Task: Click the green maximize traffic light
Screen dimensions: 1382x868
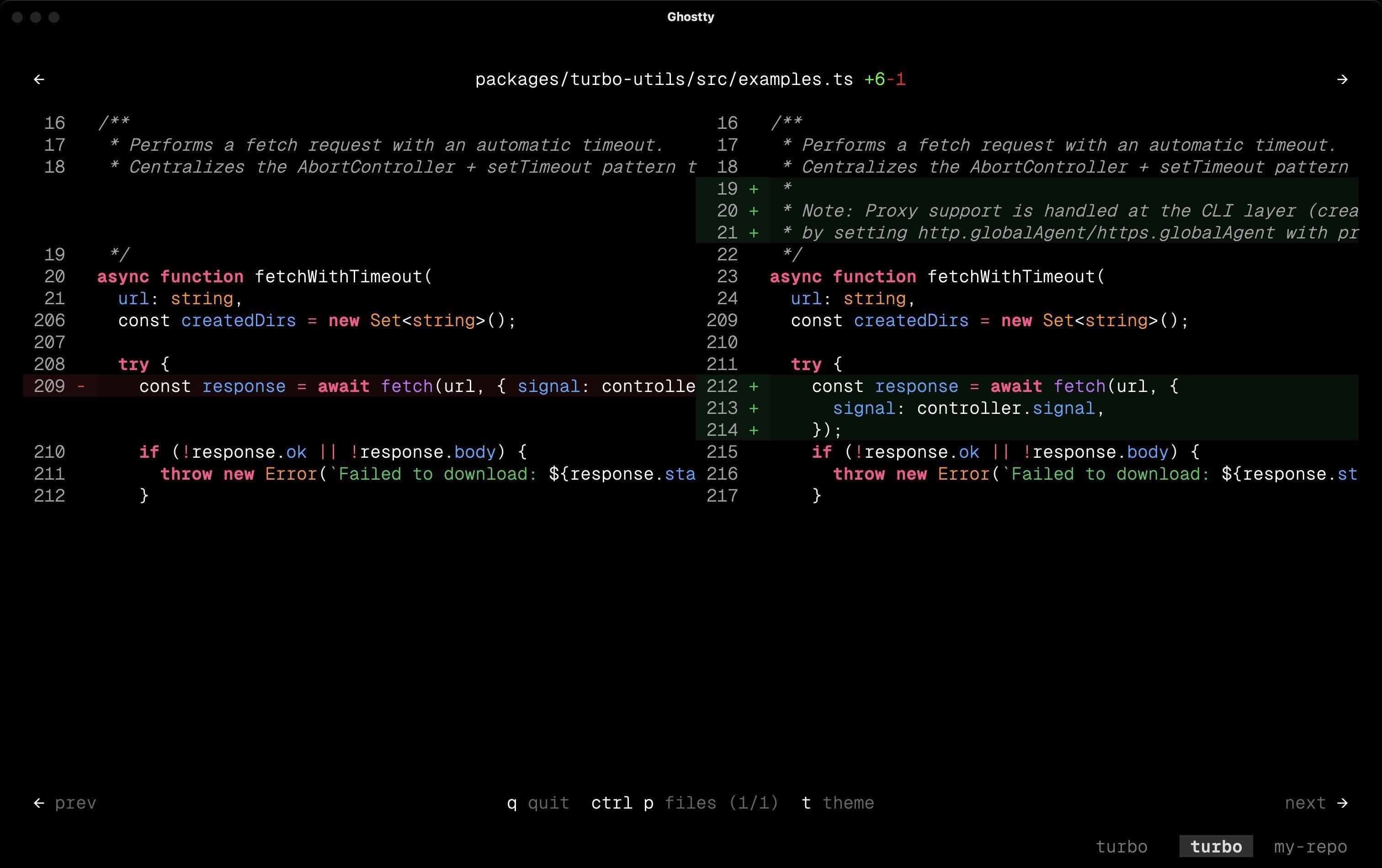Action: [55, 18]
